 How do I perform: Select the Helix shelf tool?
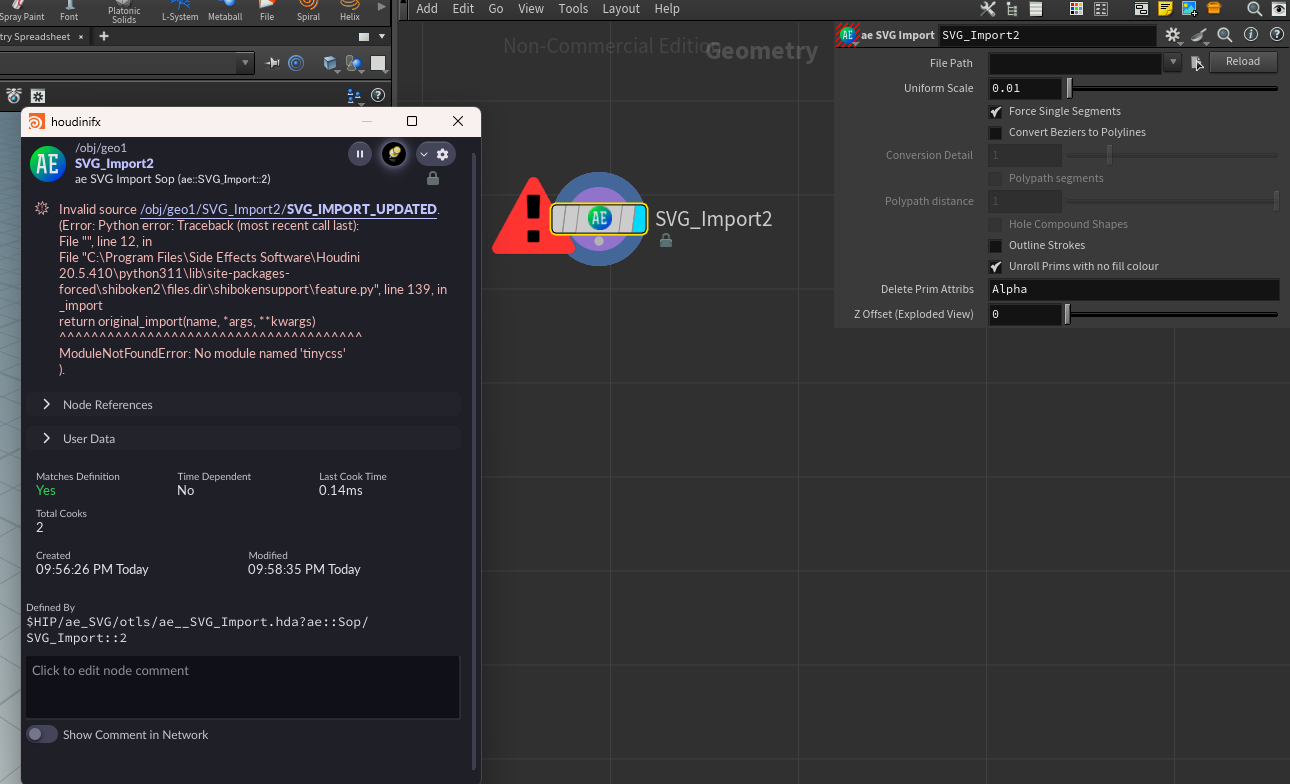coord(349,11)
